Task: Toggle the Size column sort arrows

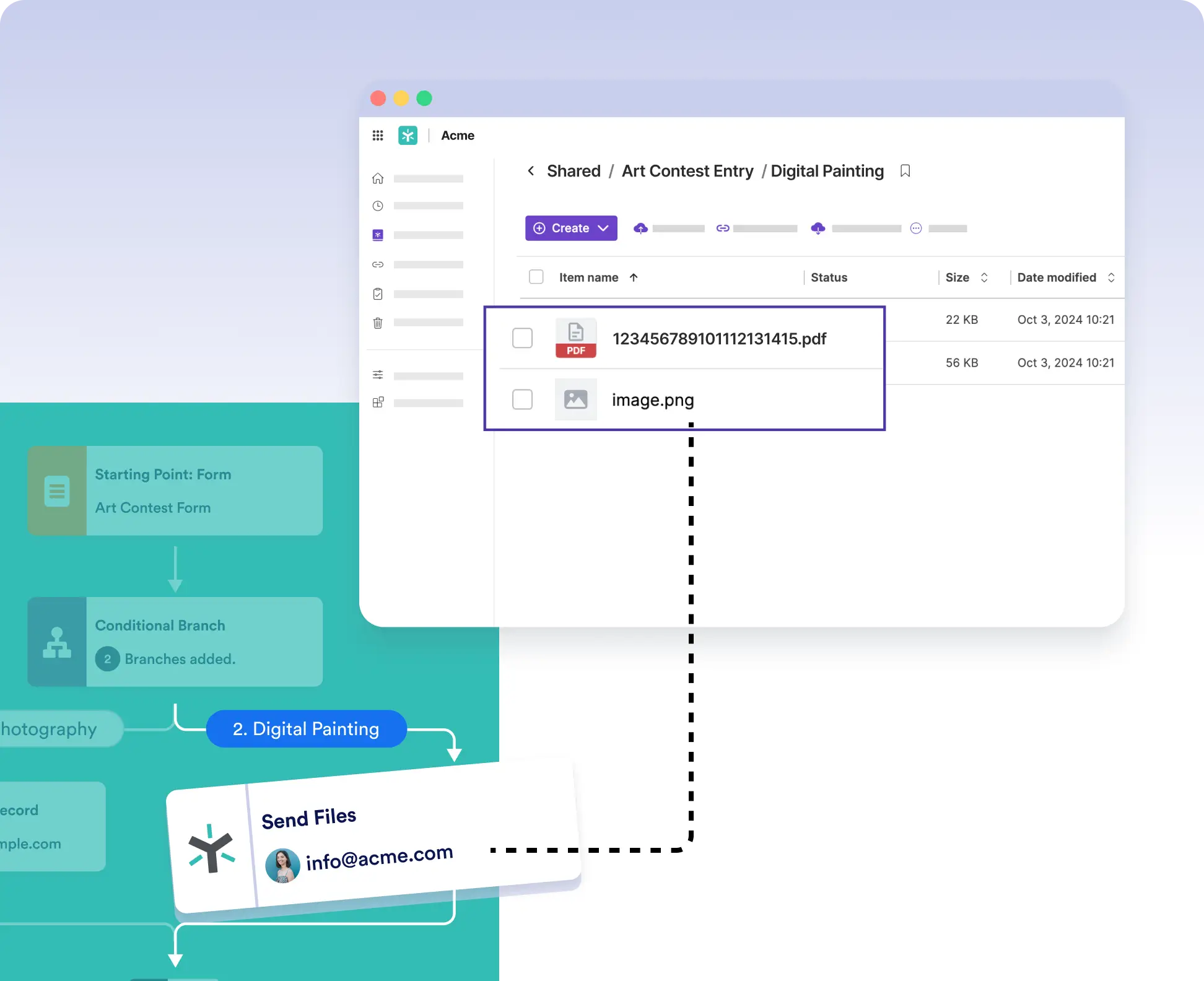Action: pyautogui.click(x=984, y=277)
